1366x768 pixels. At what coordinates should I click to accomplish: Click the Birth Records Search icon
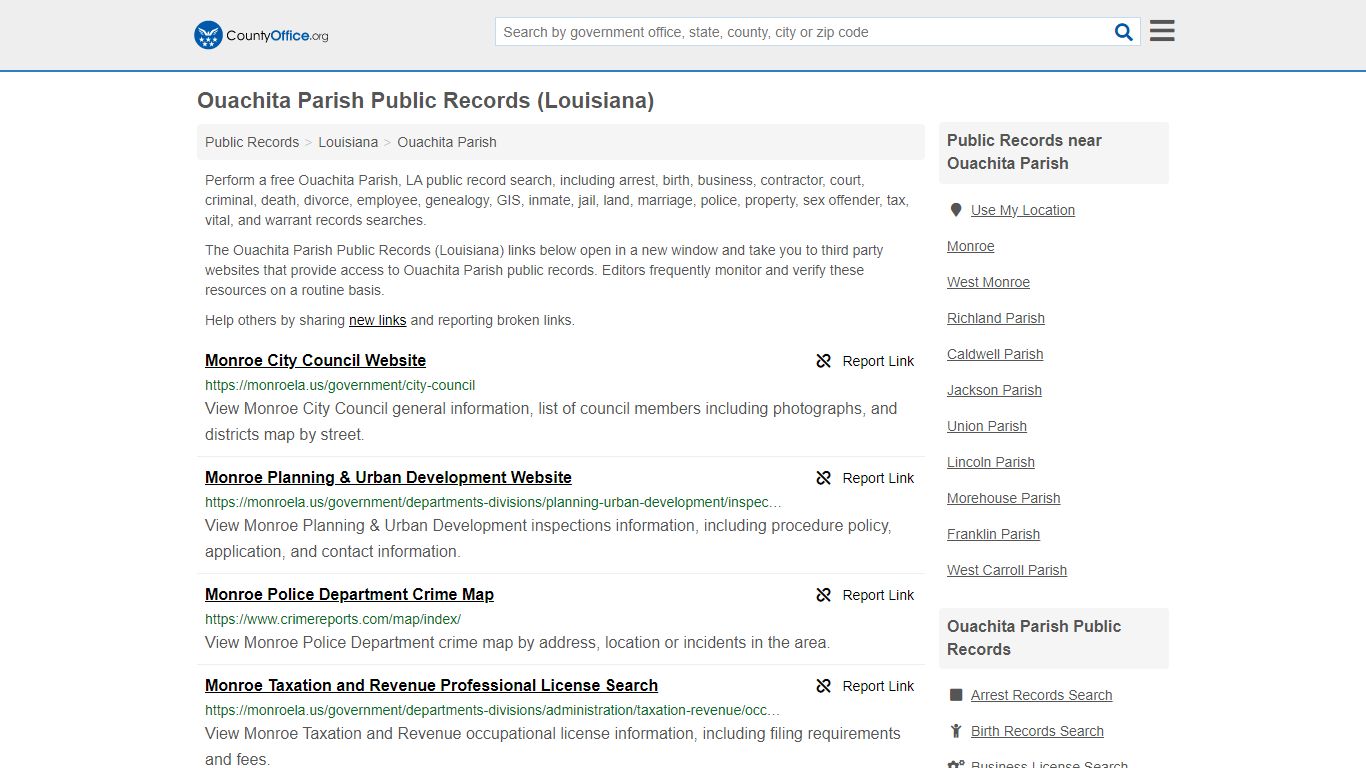956,731
